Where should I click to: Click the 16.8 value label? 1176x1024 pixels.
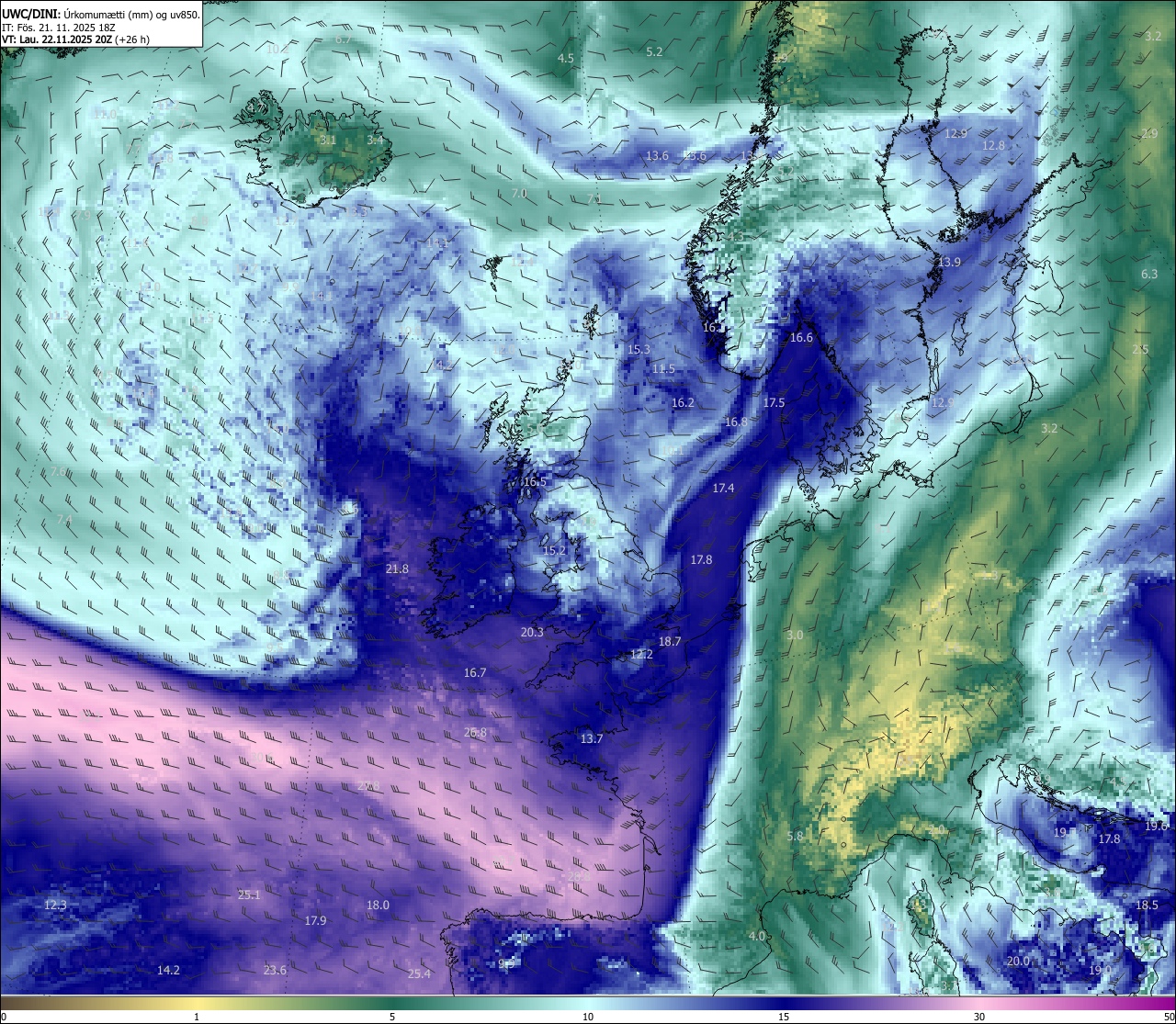pos(736,422)
